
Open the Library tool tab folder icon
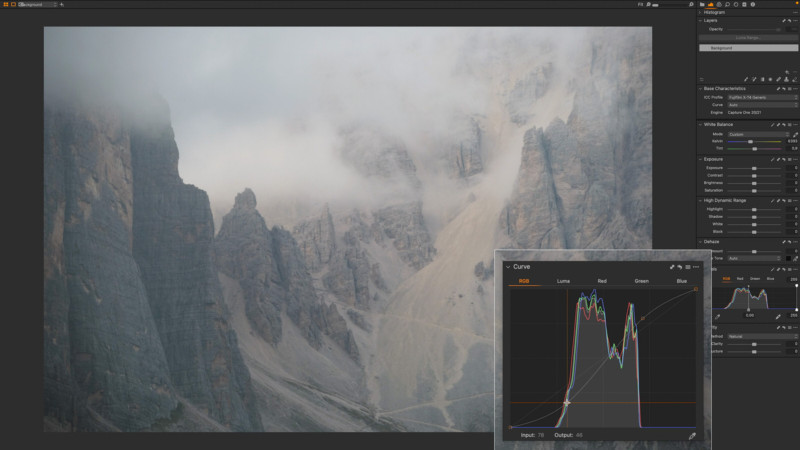pyautogui.click(x=702, y=4)
